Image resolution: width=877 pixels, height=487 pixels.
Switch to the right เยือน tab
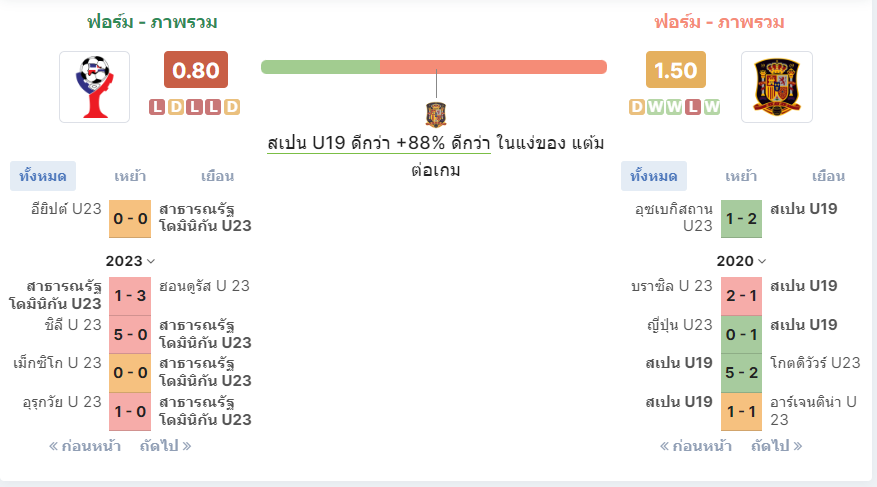(828, 176)
